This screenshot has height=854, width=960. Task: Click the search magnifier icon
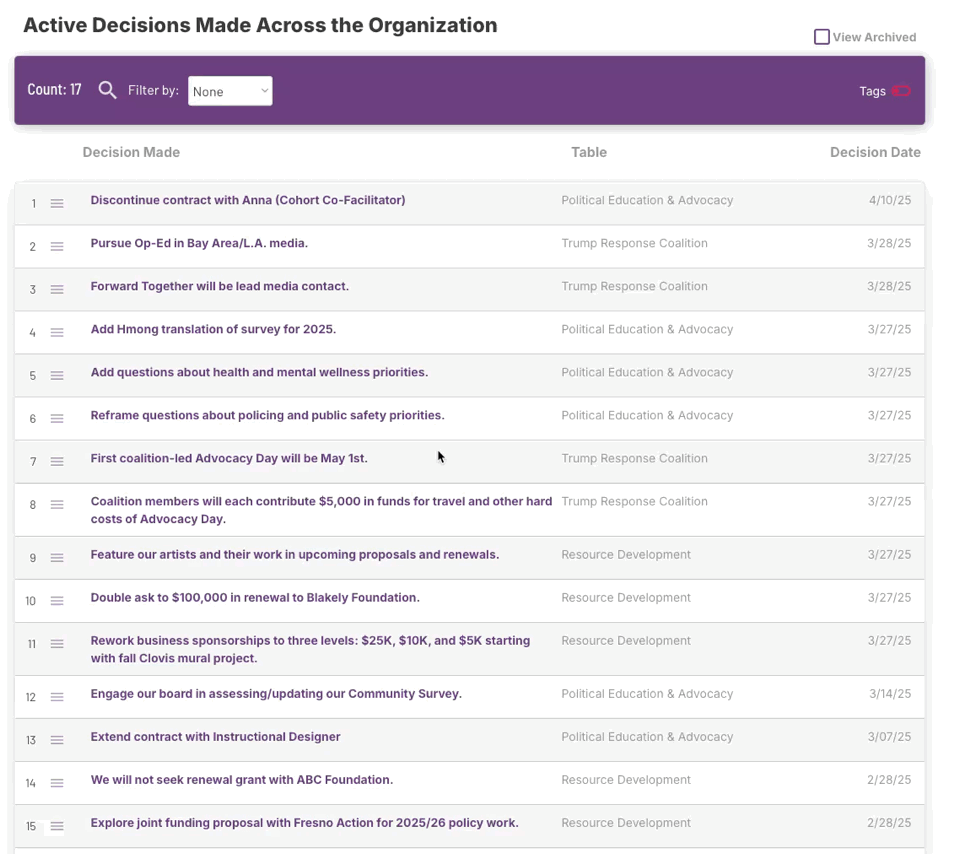pos(107,91)
